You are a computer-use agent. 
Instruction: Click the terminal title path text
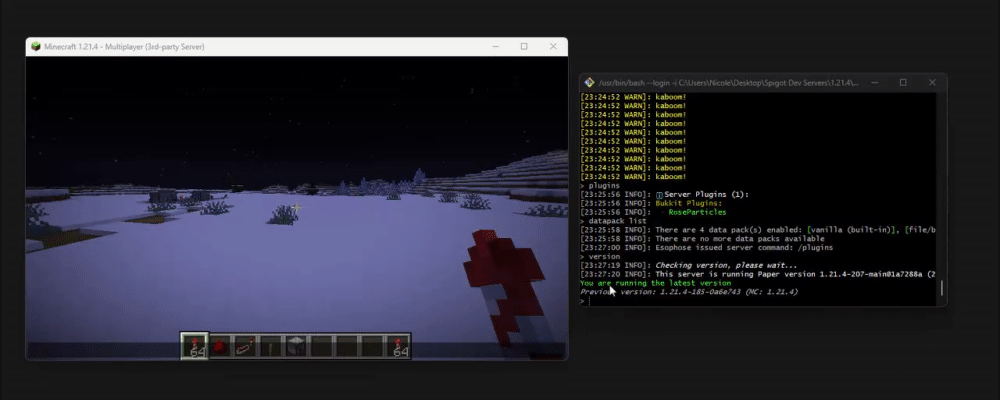click(x=728, y=82)
